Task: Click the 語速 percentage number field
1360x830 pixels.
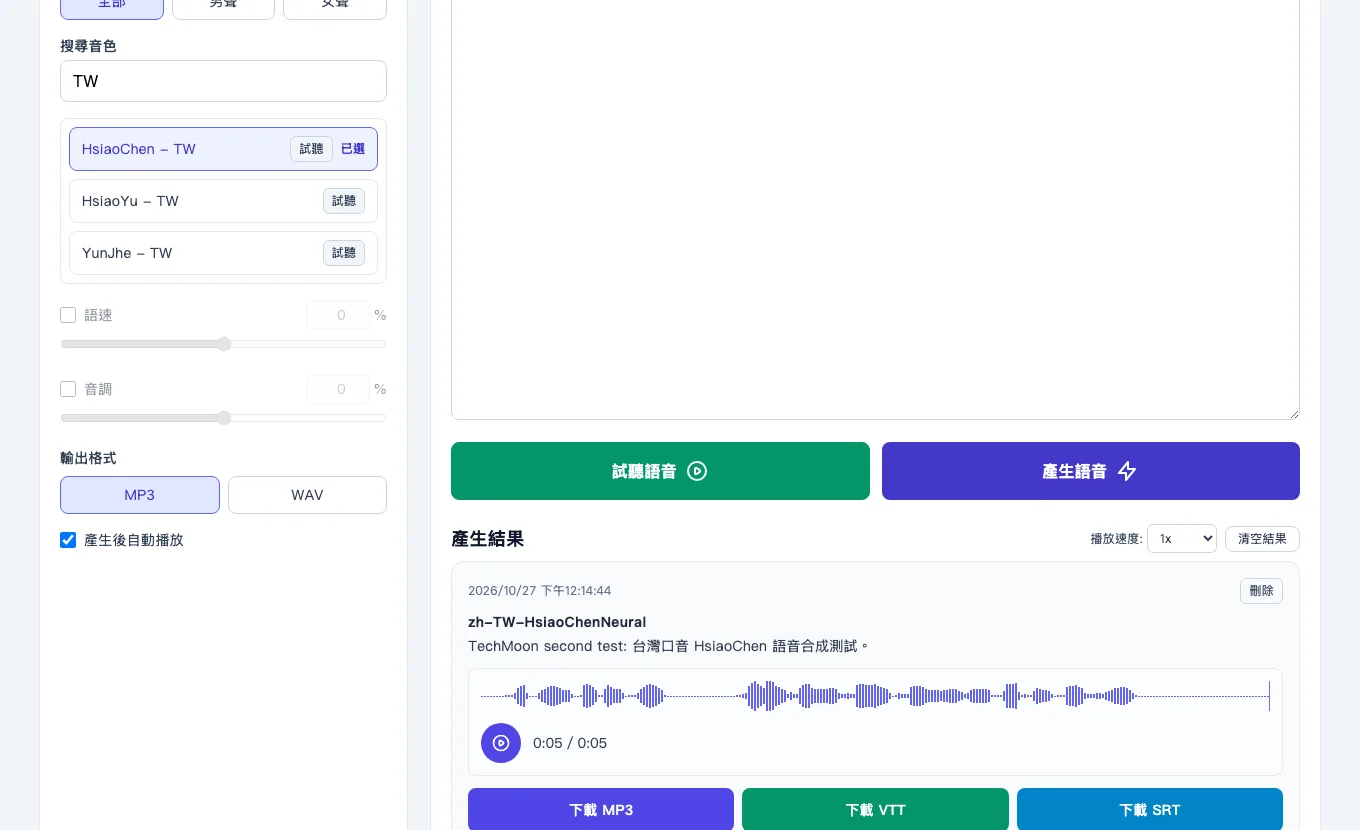Action: [338, 315]
